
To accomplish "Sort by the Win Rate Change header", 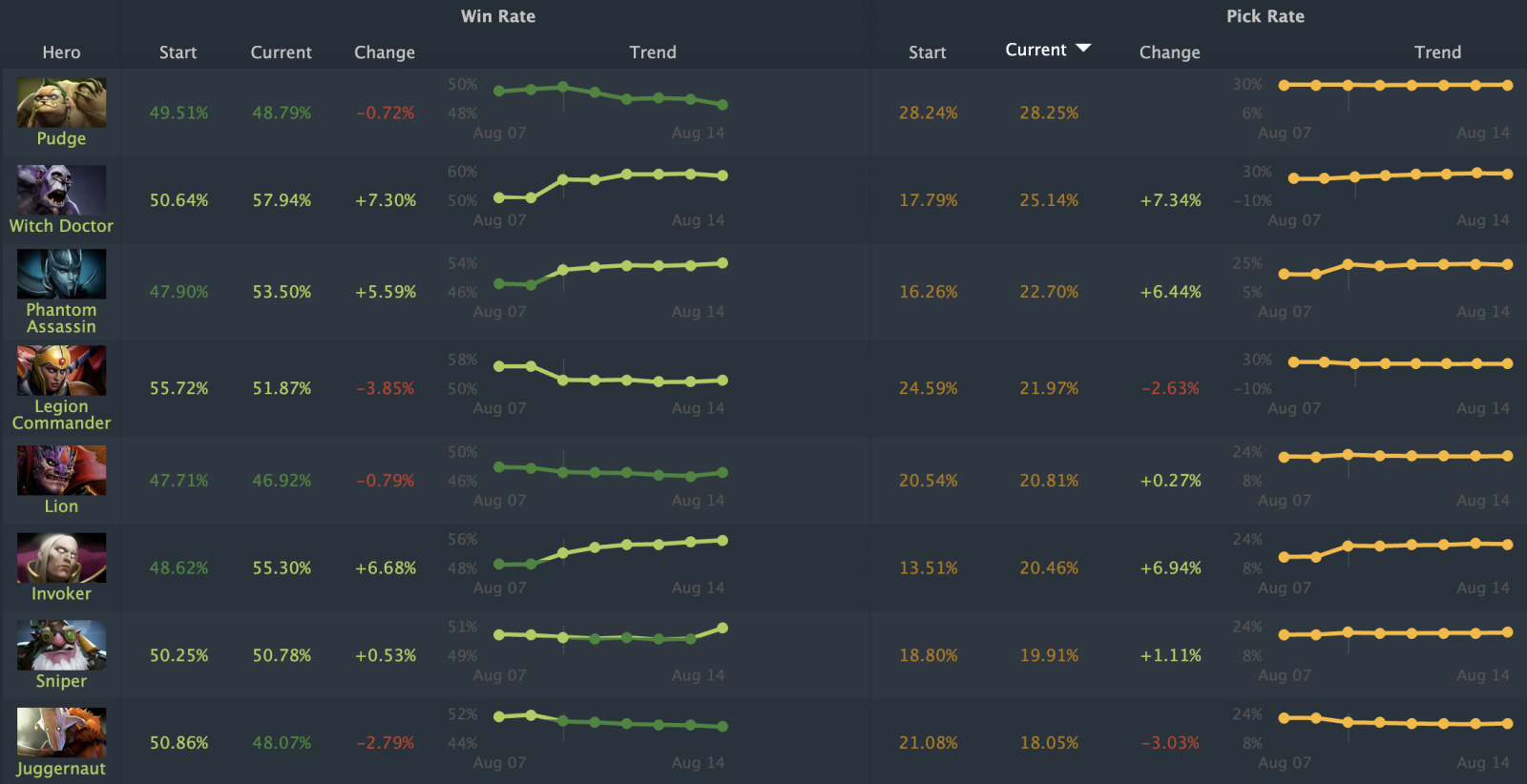I will [385, 52].
